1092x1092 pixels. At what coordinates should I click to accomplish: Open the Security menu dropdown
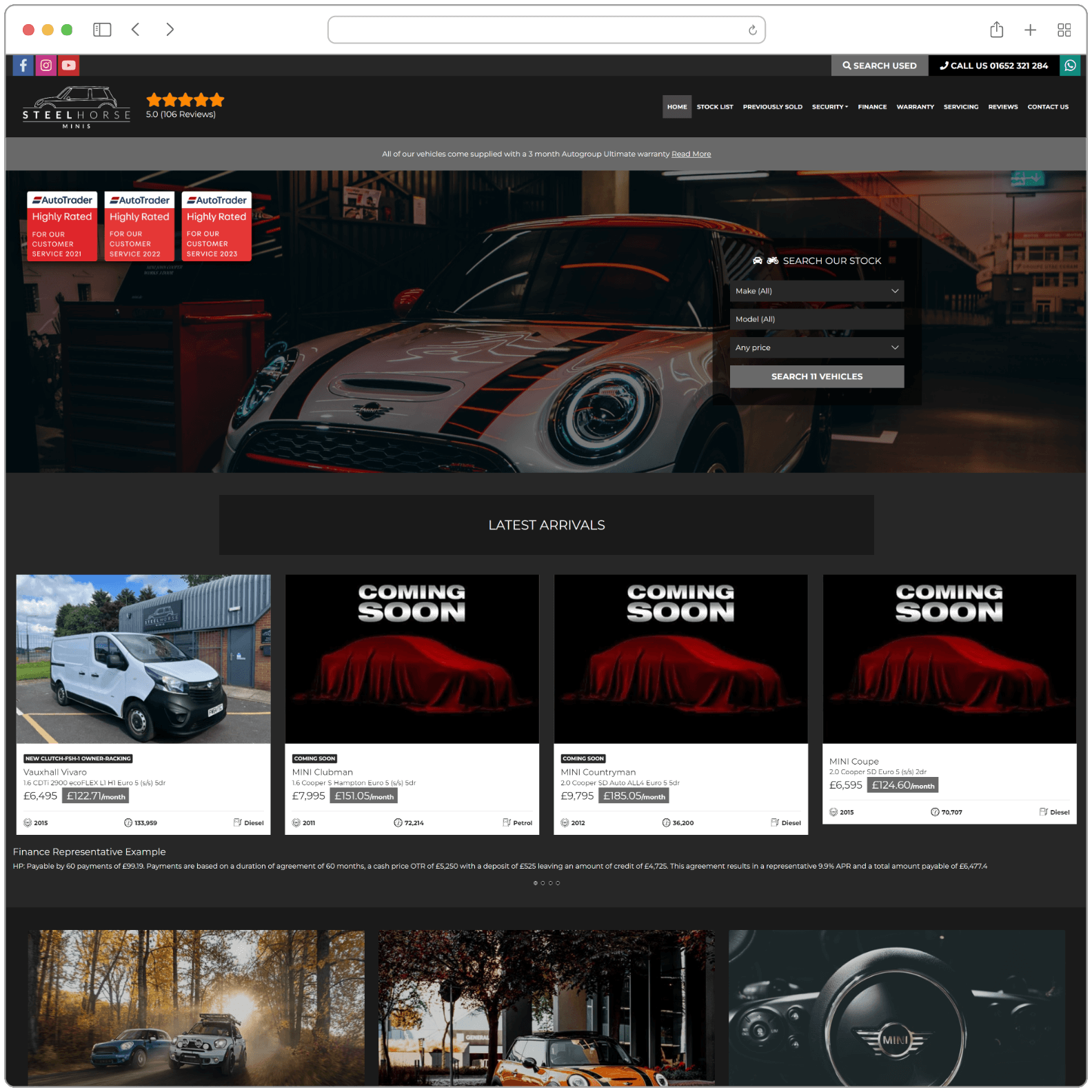(x=829, y=107)
